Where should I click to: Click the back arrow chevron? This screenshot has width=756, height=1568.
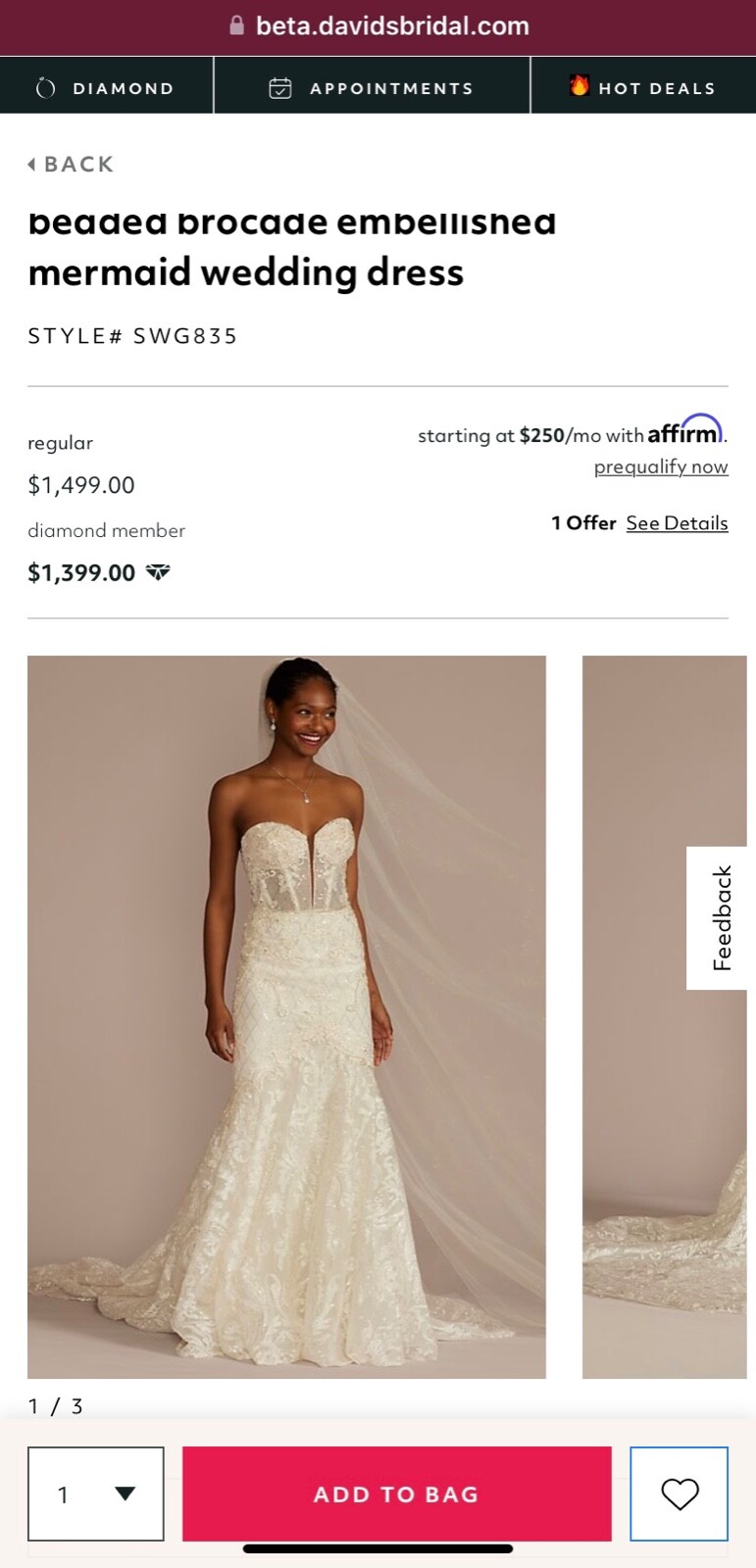click(x=31, y=164)
